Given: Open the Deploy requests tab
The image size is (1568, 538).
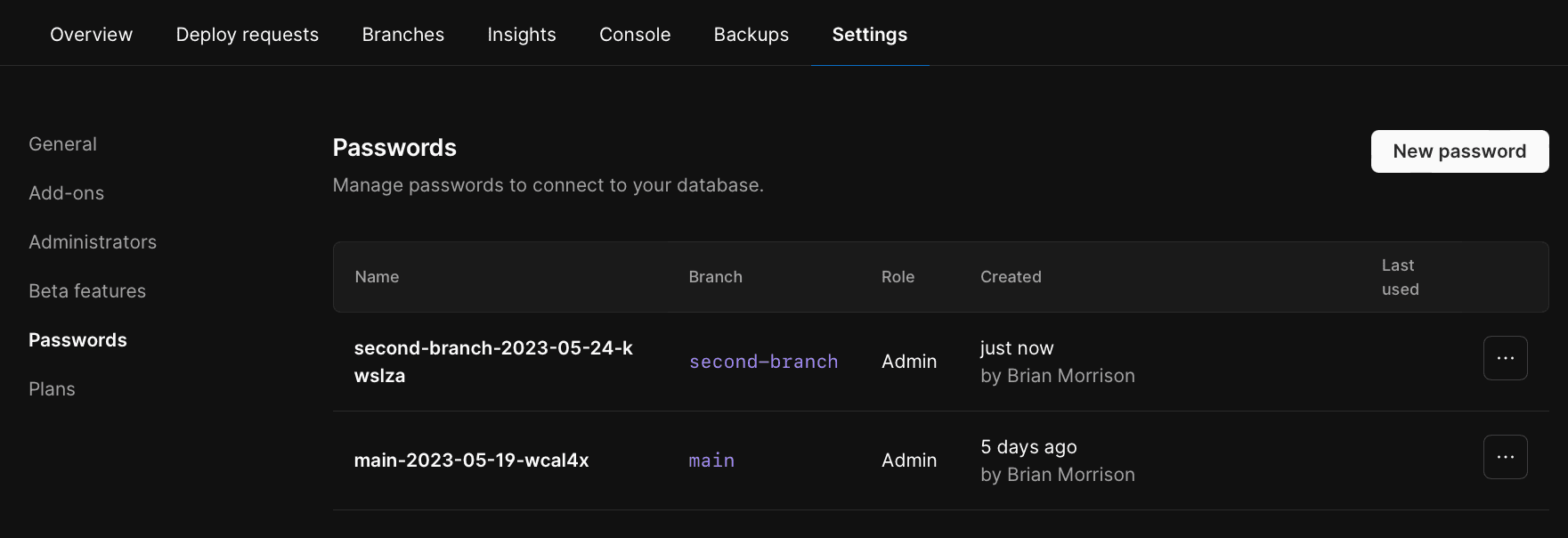Looking at the screenshot, I should point(247,35).
